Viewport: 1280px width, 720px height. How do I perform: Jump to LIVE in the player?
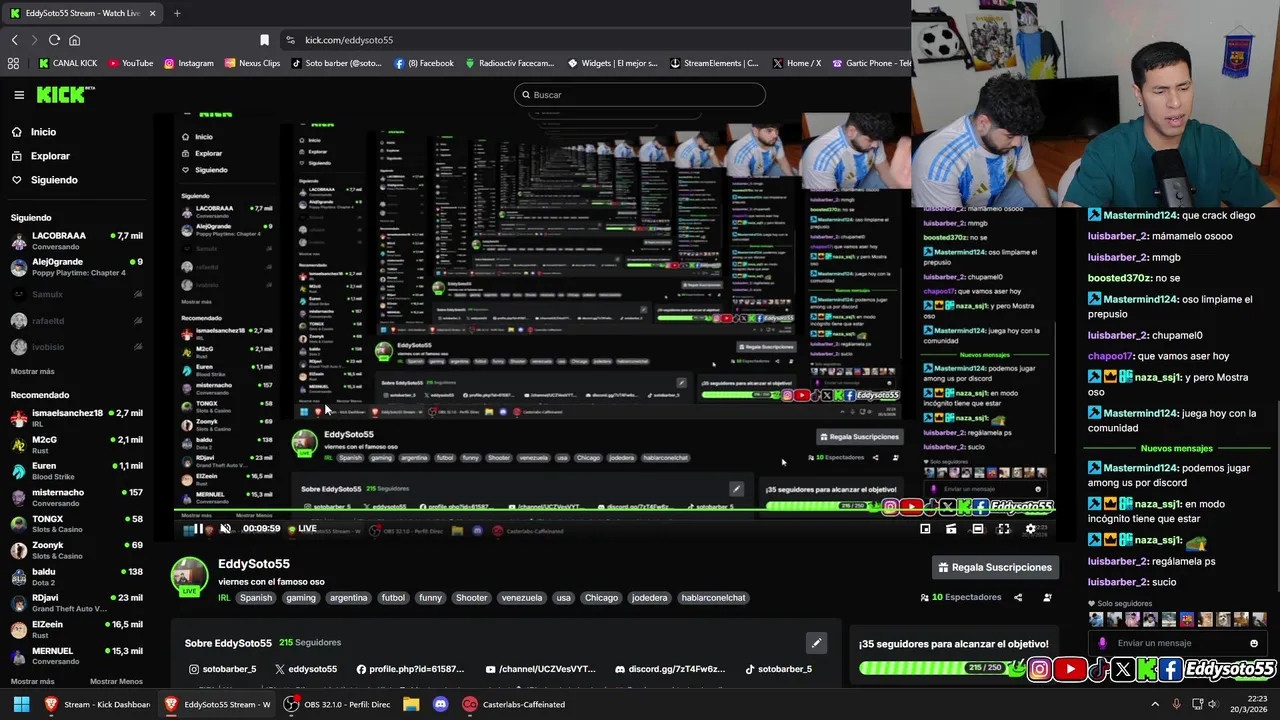pyautogui.click(x=303, y=529)
